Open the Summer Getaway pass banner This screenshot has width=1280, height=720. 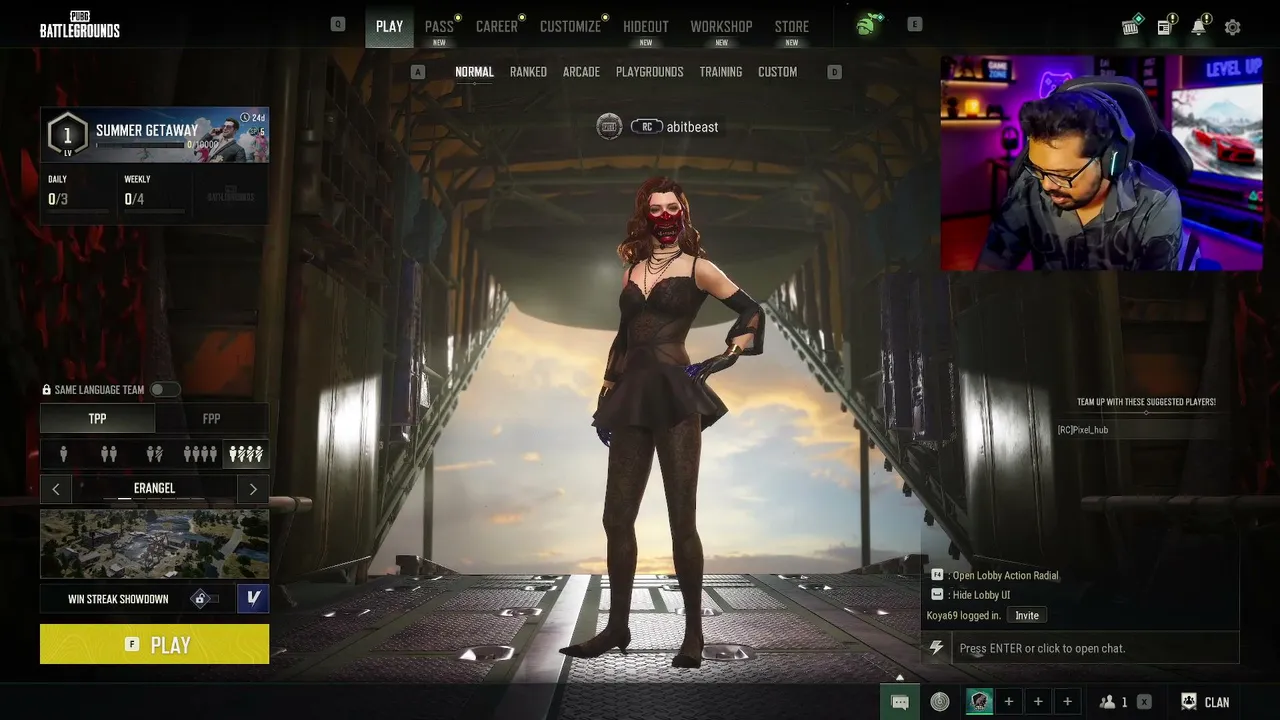pyautogui.click(x=154, y=135)
